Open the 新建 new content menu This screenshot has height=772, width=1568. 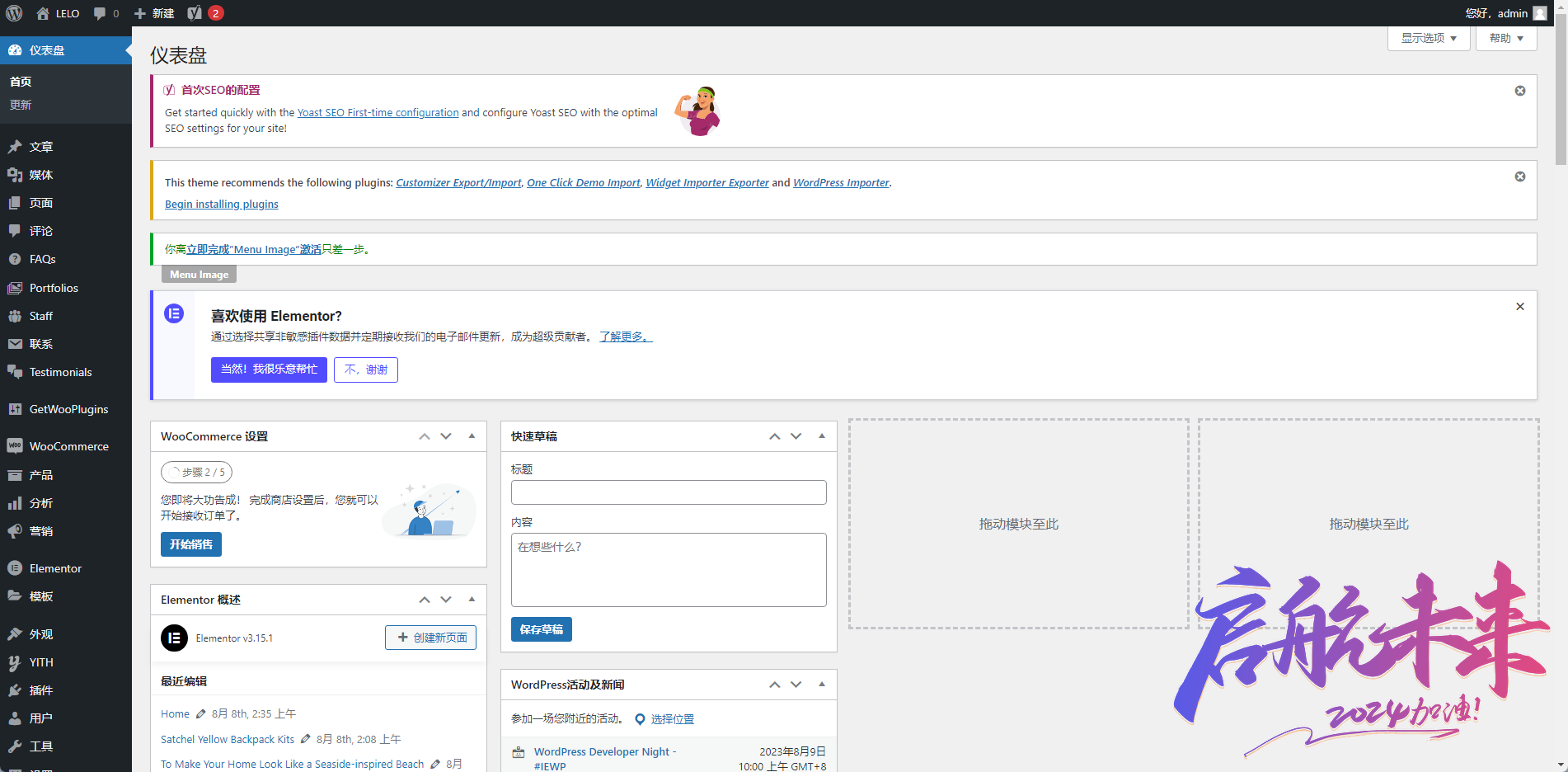coord(154,13)
